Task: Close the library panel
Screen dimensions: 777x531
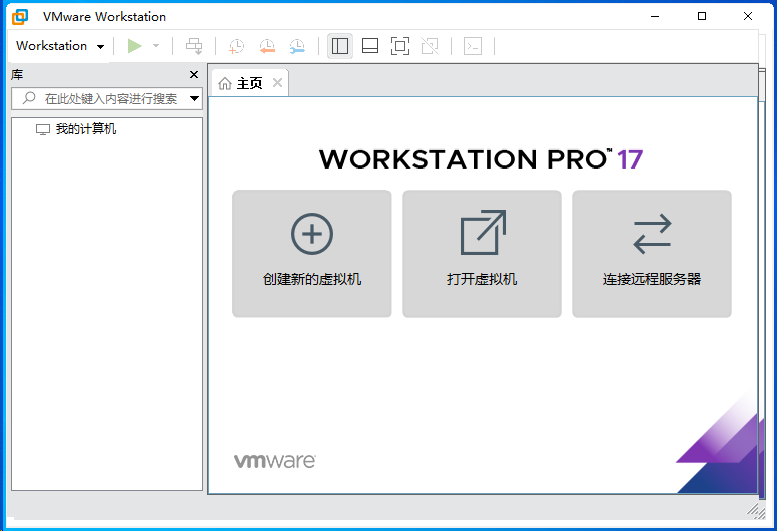Action: [x=194, y=74]
